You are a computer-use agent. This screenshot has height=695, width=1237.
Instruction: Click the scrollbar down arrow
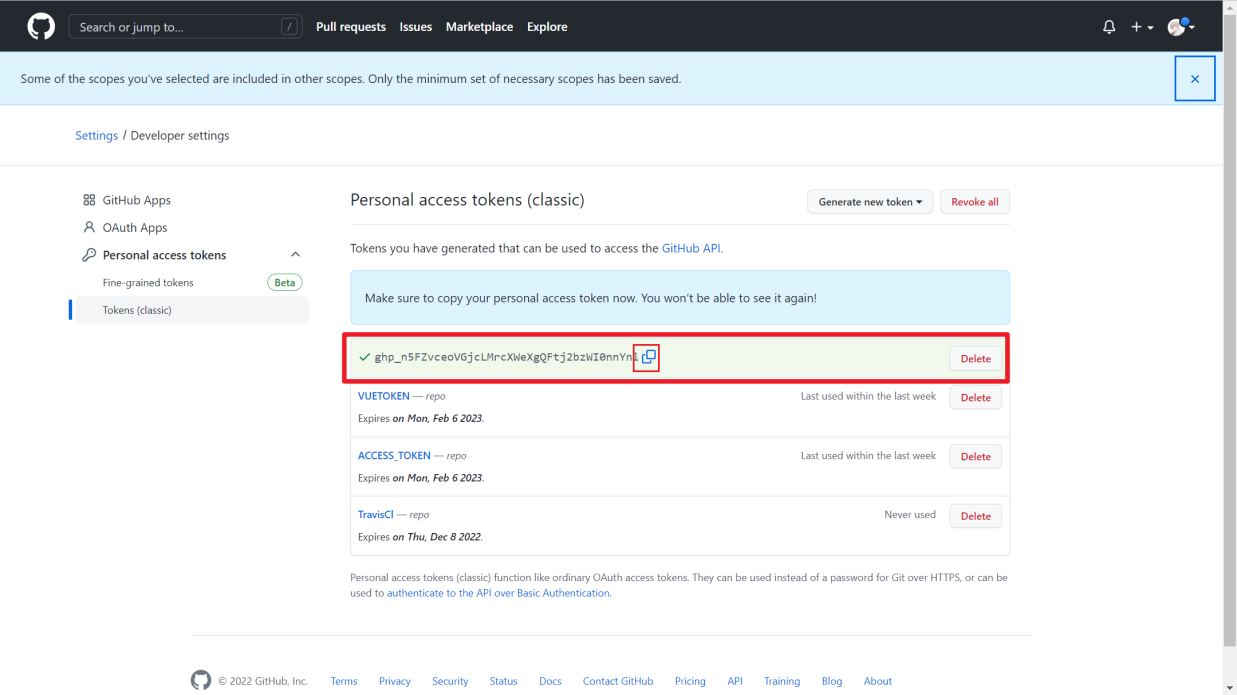click(1230, 688)
